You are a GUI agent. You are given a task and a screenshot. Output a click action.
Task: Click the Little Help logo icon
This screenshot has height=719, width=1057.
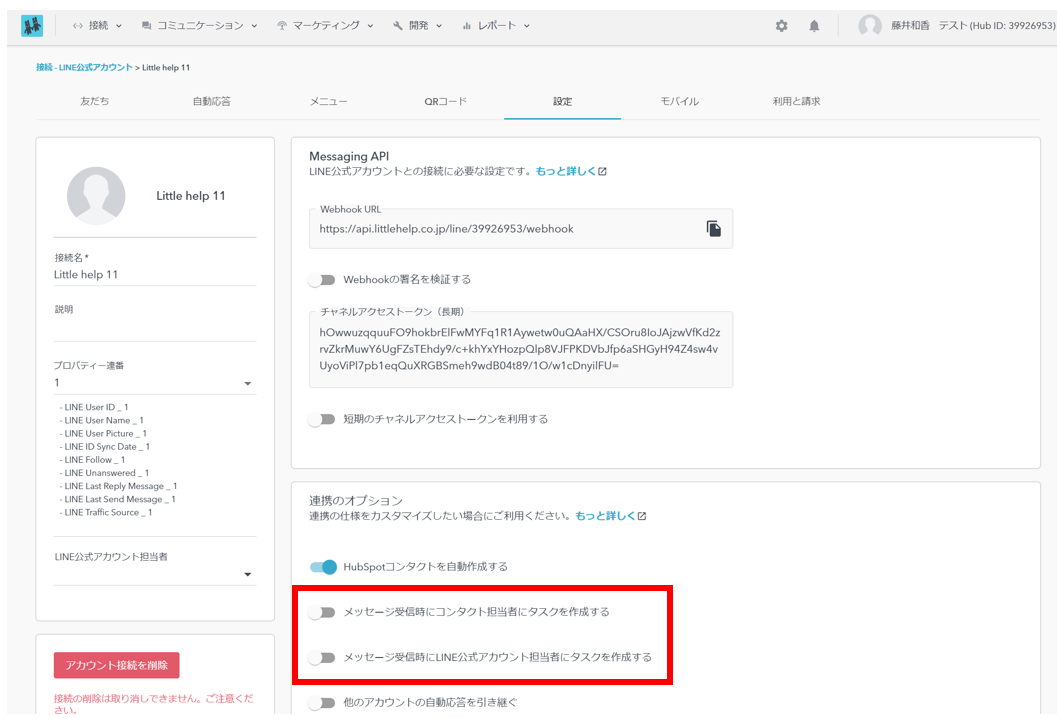(x=32, y=26)
